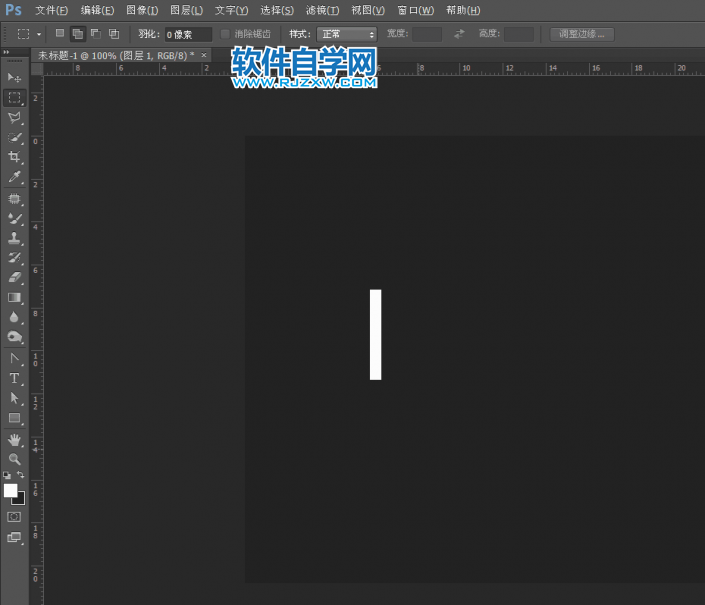Select the History Brush tool
The height and width of the screenshot is (605, 705).
(x=14, y=258)
